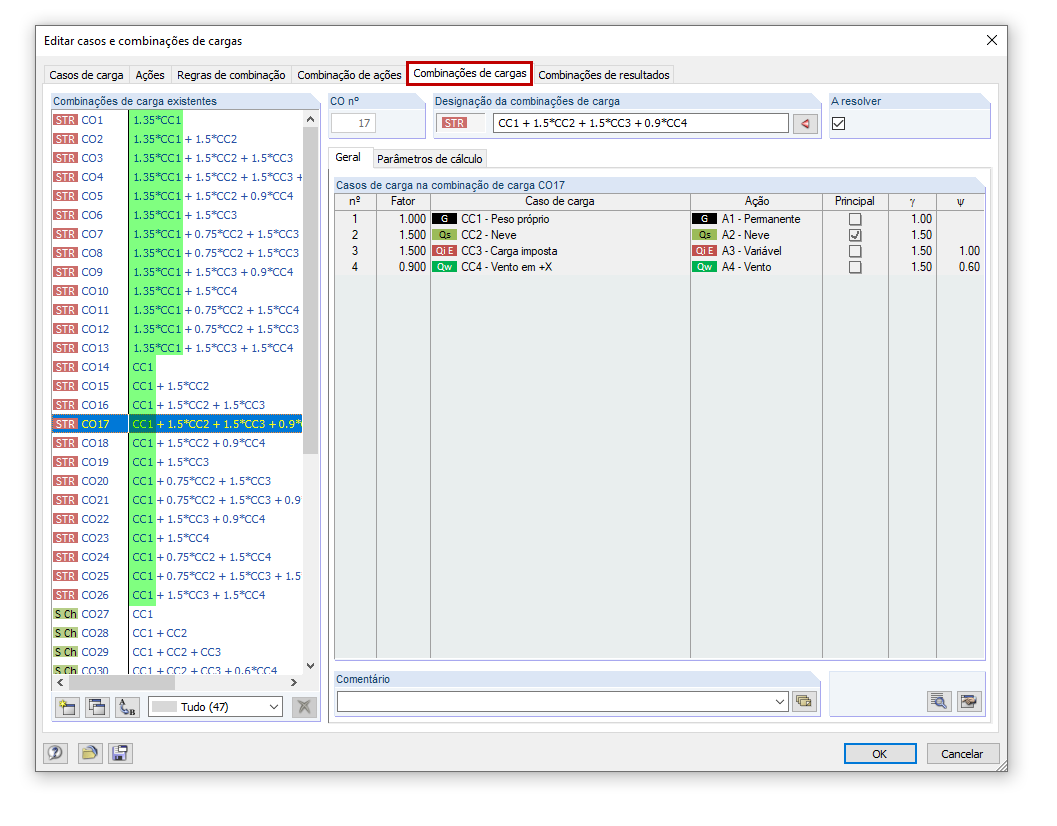This screenshot has width=1057, height=826.
Task: Open the help button in the dialog
Action: [x=55, y=753]
